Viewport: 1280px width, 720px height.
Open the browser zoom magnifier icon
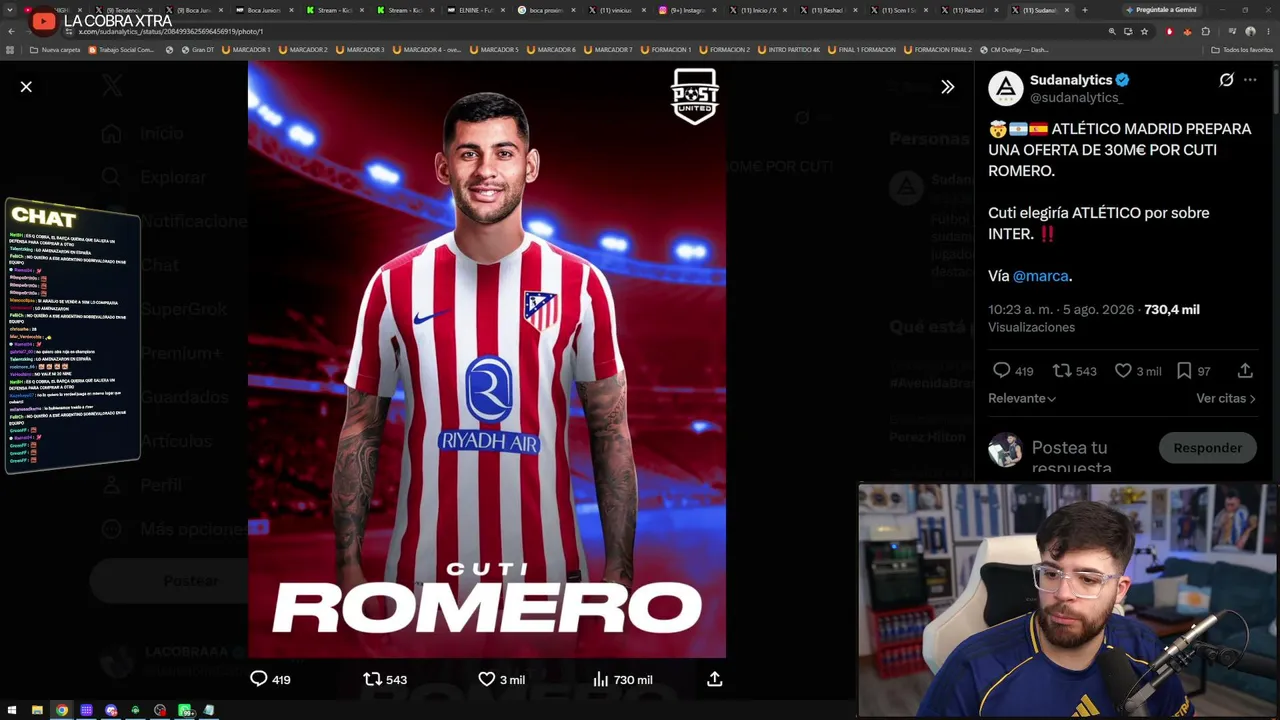(1112, 31)
